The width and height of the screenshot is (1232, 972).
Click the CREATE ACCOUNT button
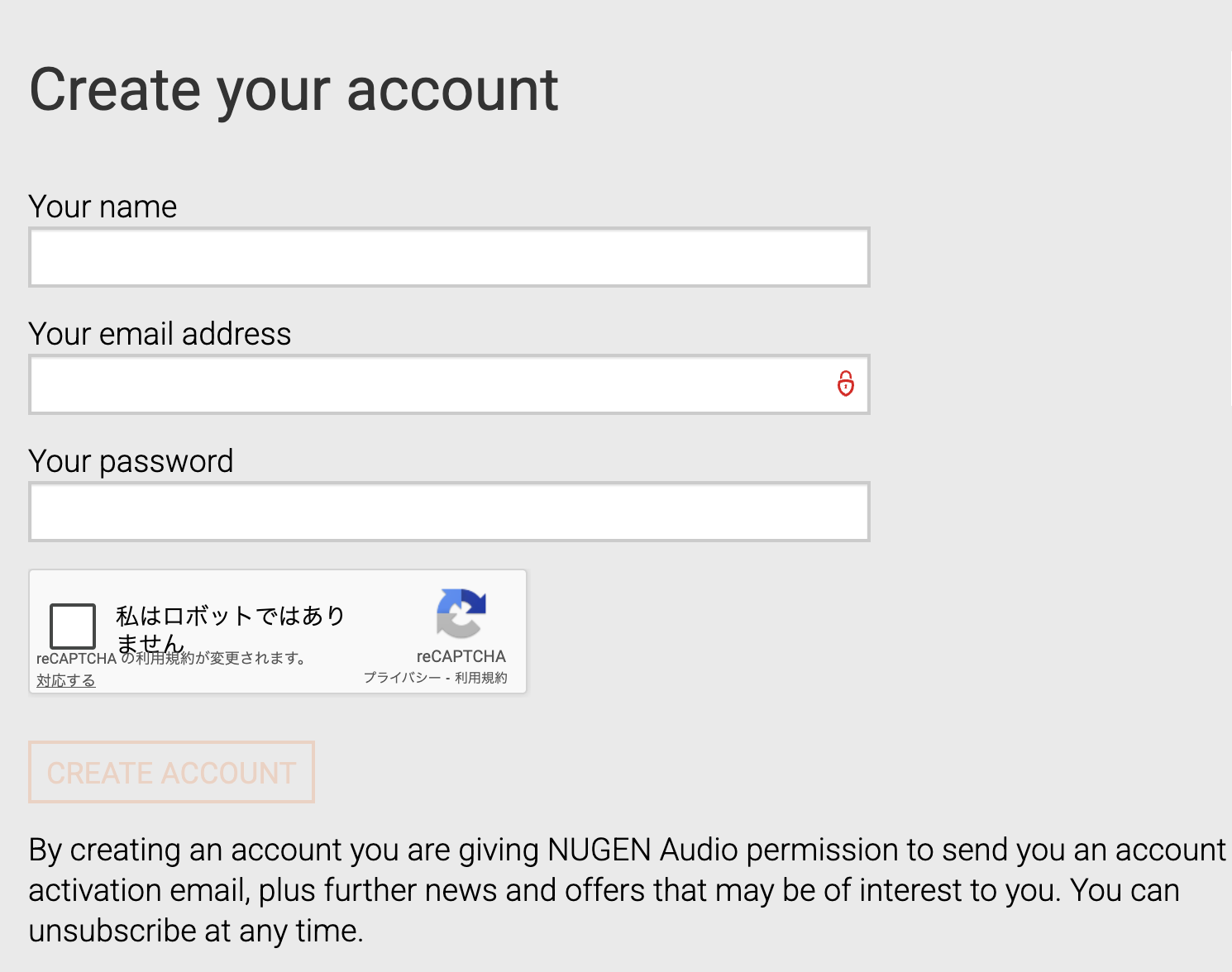coord(171,772)
